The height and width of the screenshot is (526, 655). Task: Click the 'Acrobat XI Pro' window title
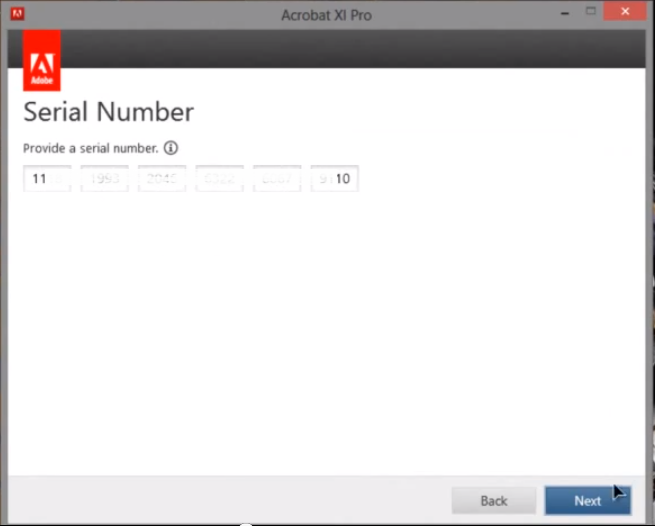coord(326,15)
